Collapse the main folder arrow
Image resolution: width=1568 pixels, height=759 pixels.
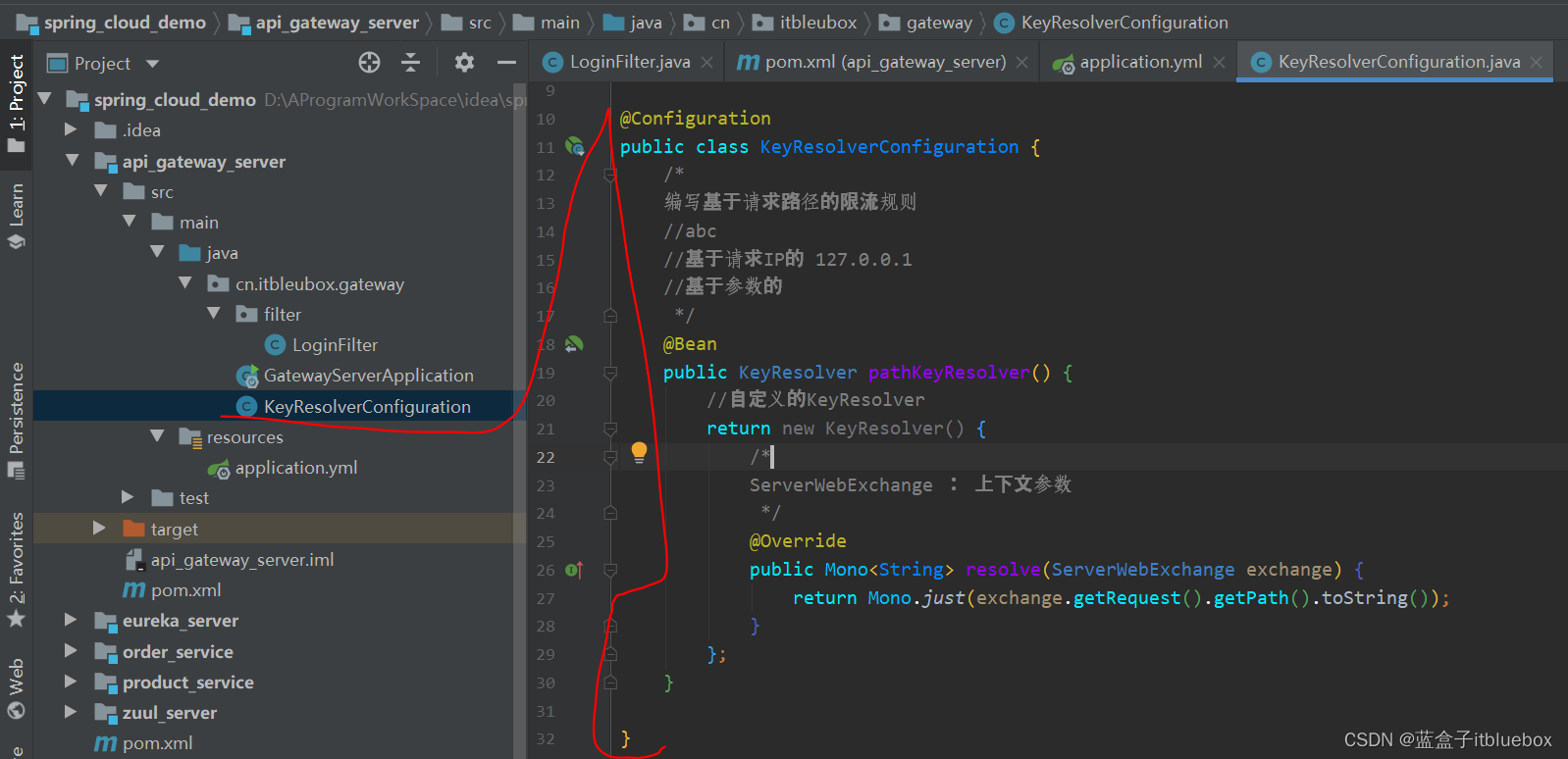point(129,222)
